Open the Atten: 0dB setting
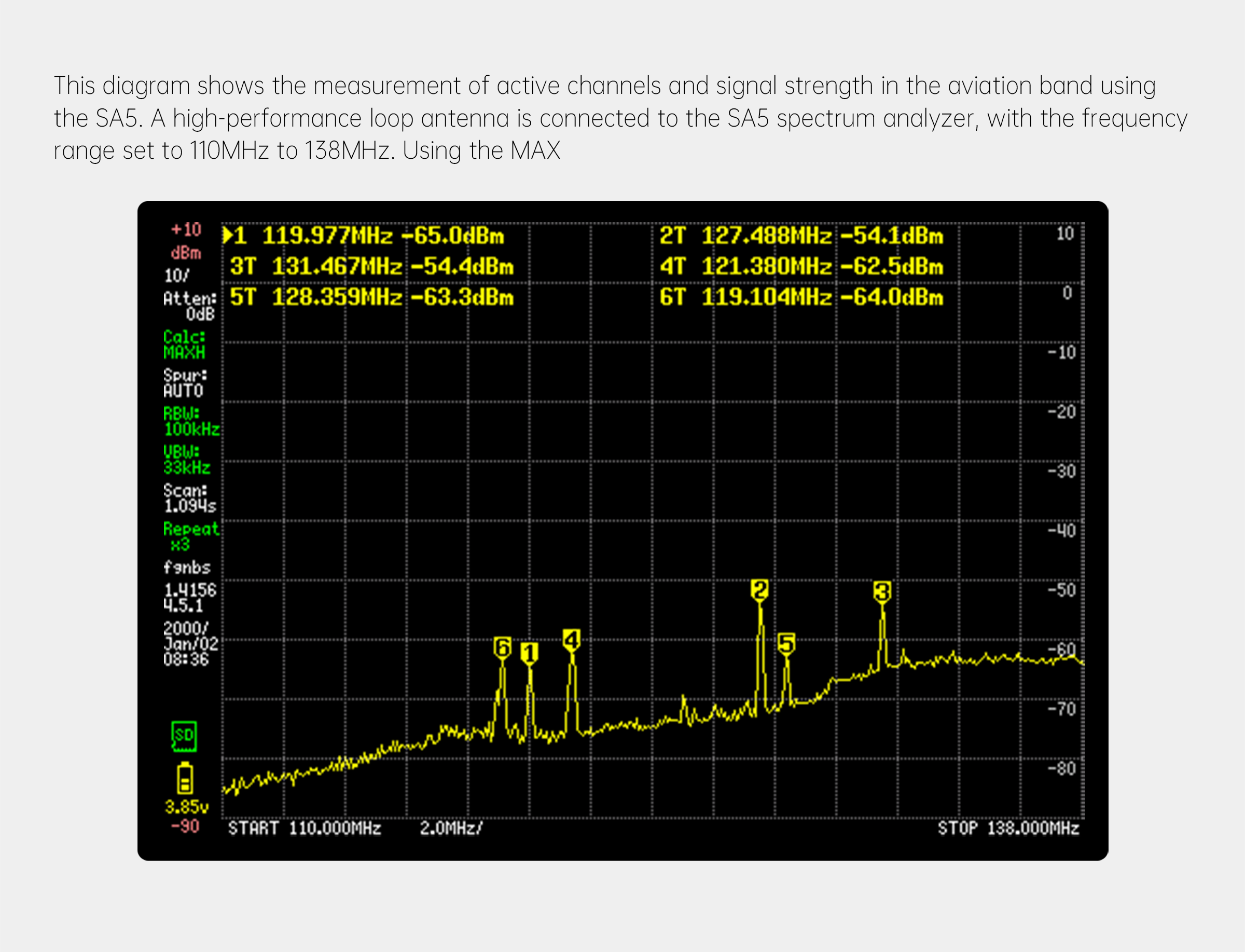 click(x=190, y=306)
